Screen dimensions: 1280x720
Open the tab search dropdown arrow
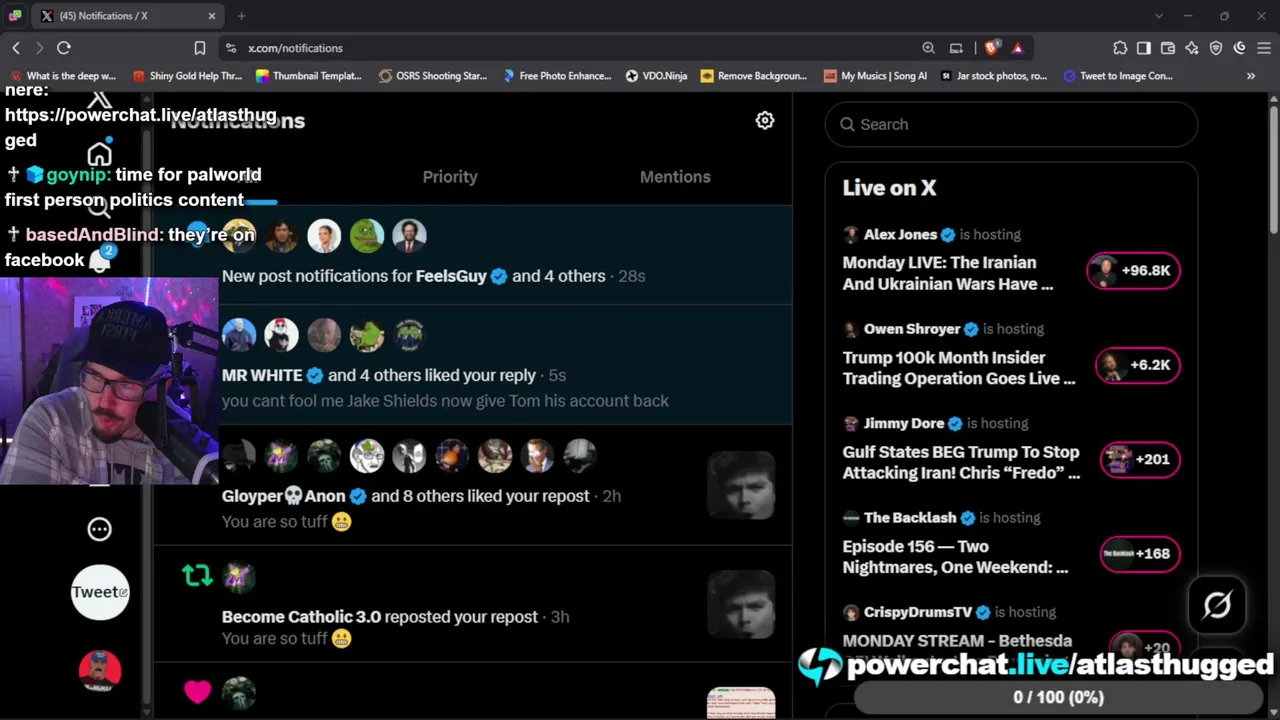click(1159, 16)
